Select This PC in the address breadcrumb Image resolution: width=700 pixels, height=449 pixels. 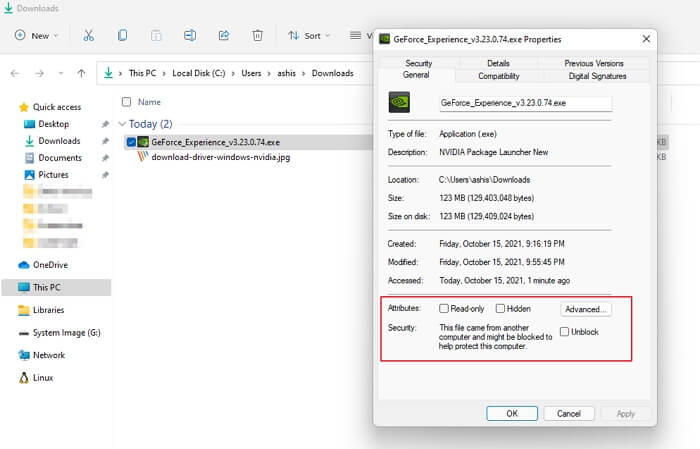point(142,73)
